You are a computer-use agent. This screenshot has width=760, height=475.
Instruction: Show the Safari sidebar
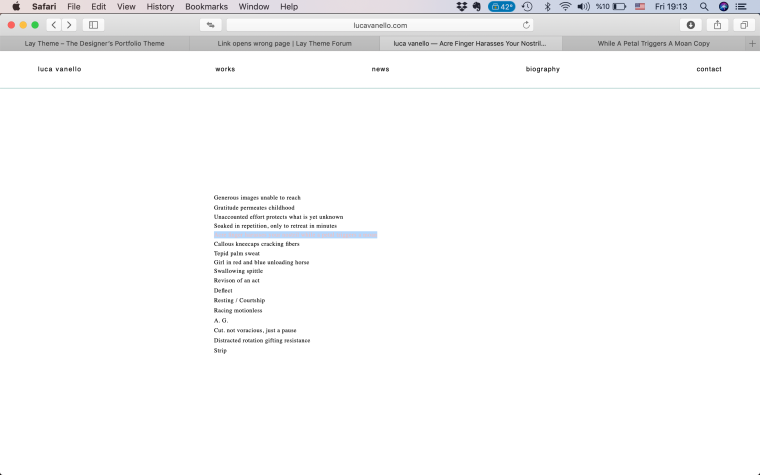[x=94, y=25]
